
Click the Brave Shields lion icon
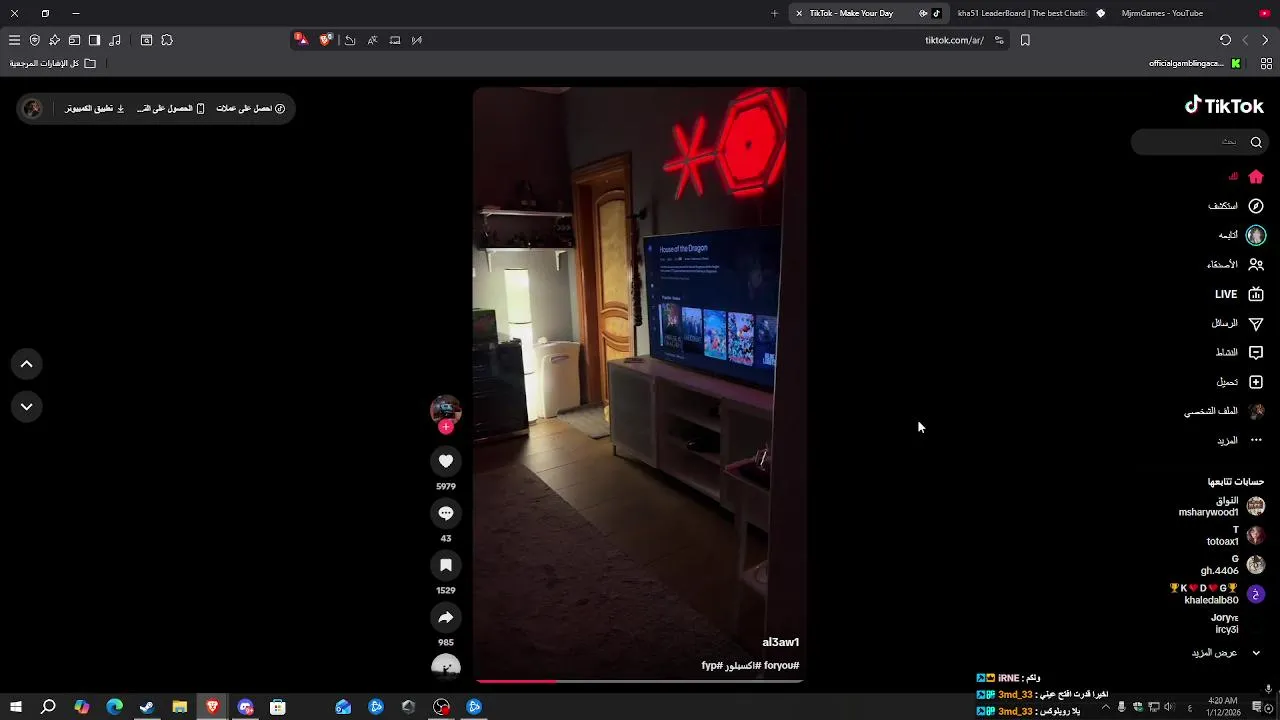(x=325, y=40)
